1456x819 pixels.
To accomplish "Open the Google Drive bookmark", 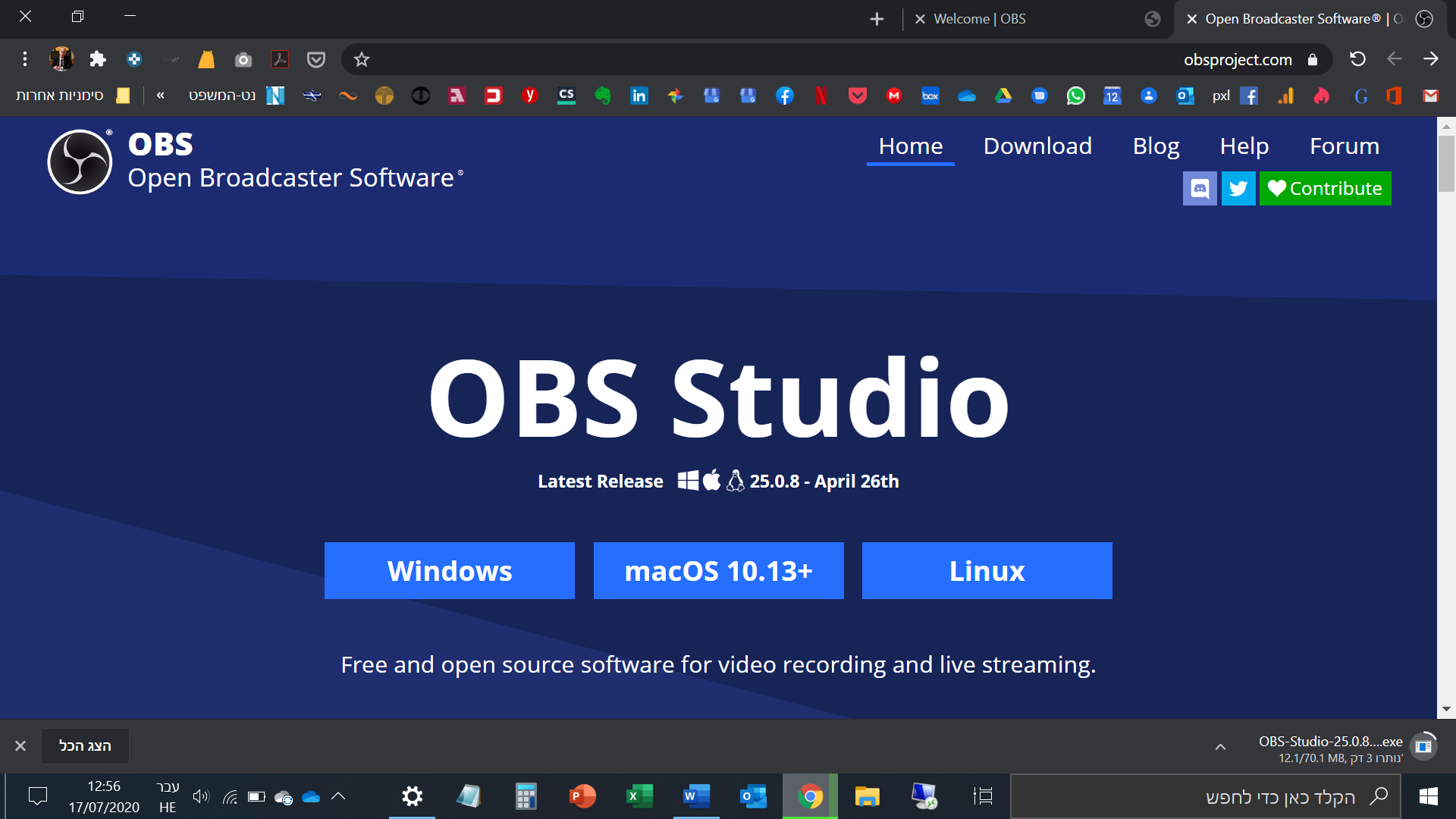I will tap(1003, 96).
